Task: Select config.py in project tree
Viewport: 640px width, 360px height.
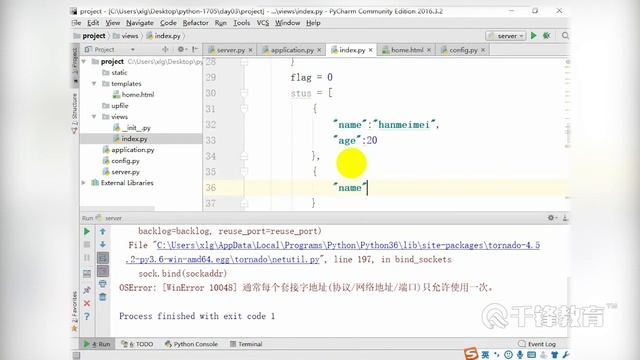Action: tap(121, 161)
